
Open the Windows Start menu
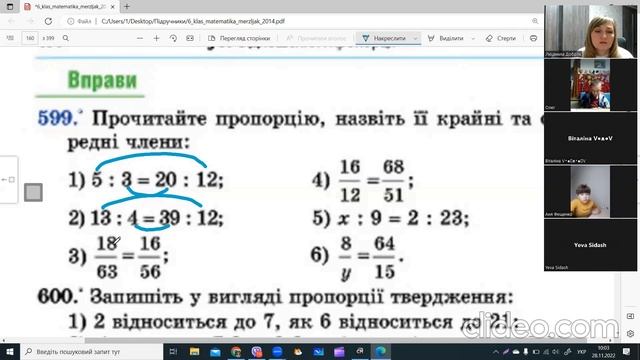pos(9,351)
